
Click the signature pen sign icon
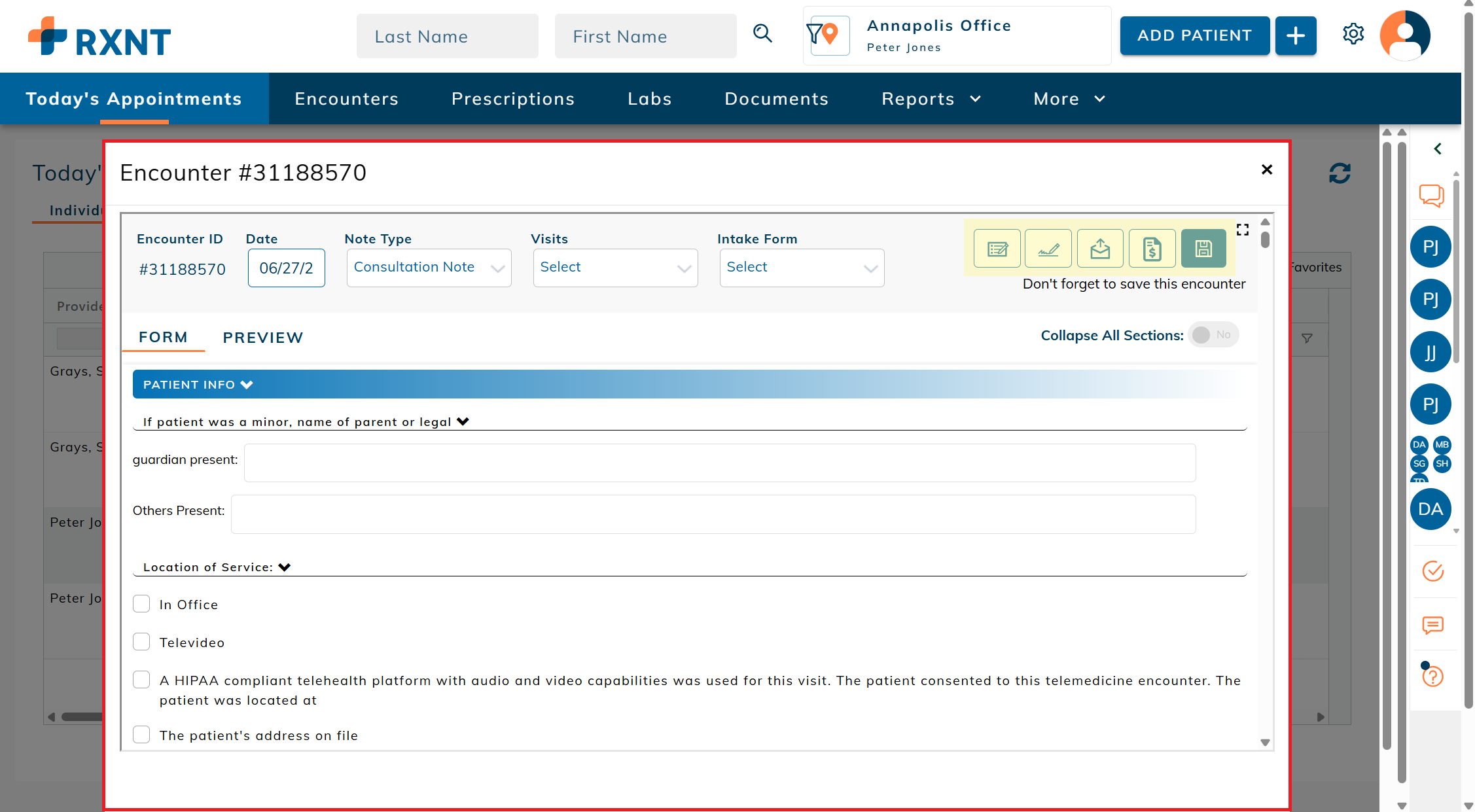click(1048, 249)
